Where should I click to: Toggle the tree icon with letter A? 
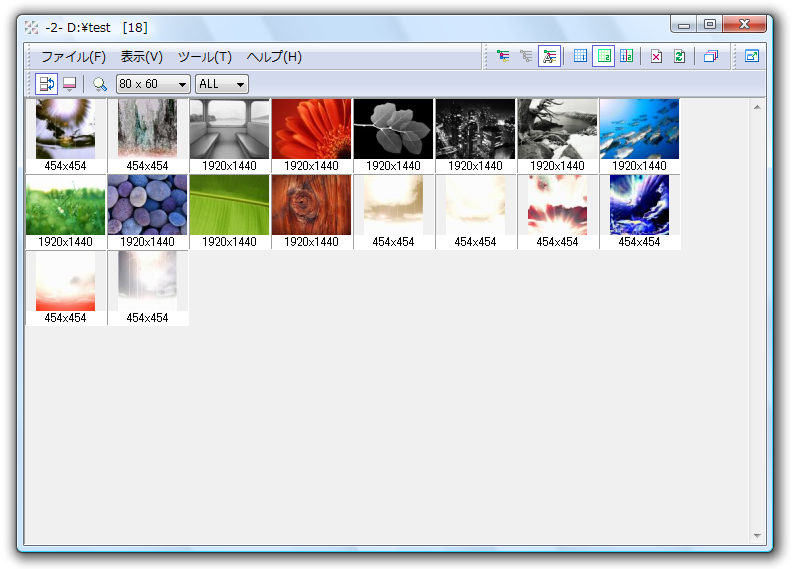[549, 56]
